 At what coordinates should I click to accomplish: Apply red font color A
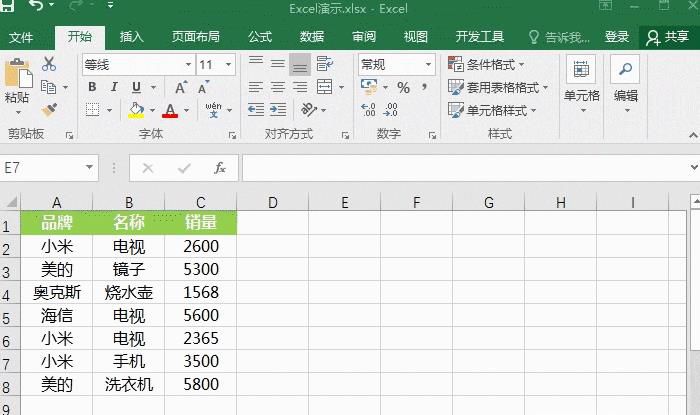click(170, 110)
